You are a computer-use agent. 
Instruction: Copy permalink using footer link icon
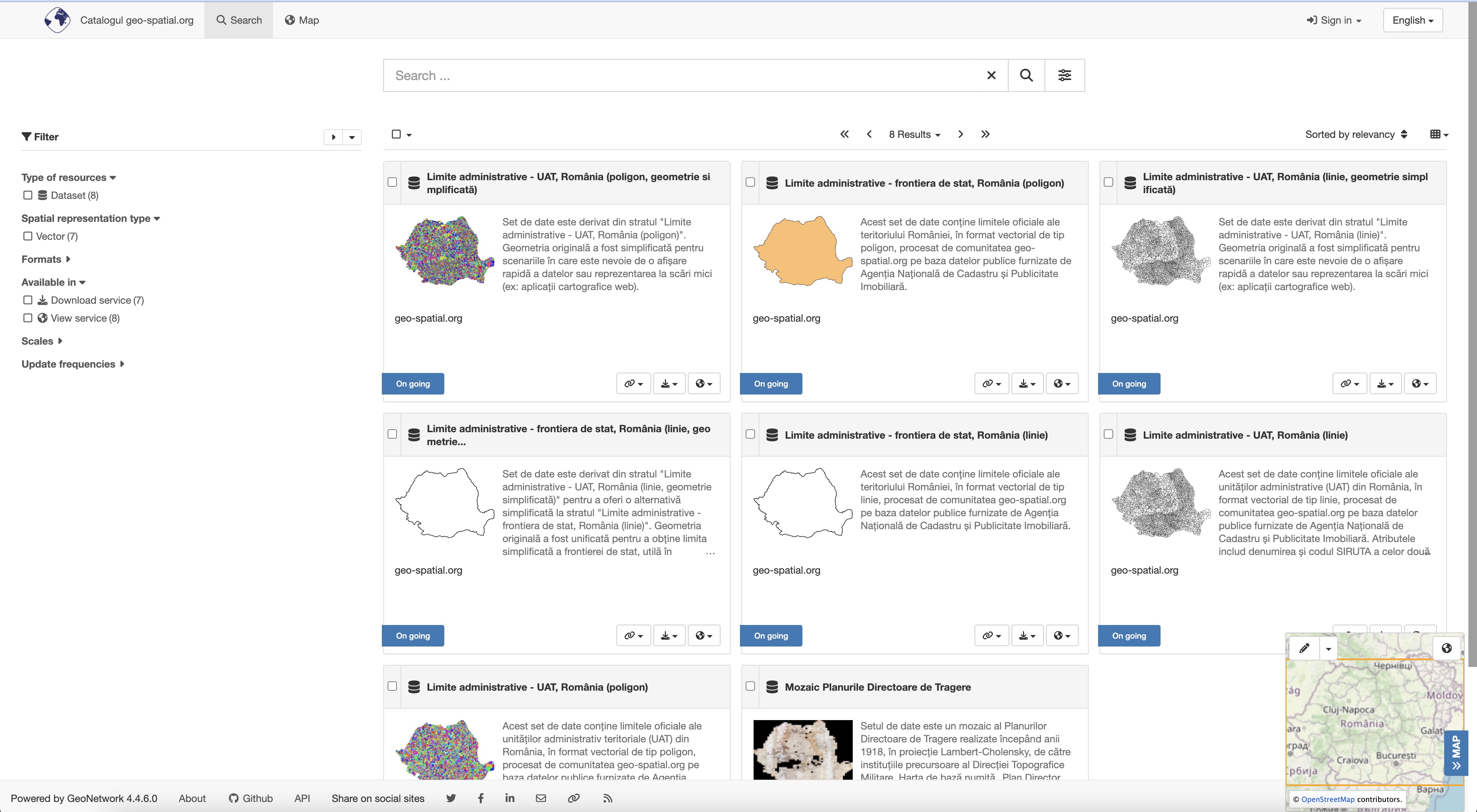[573, 798]
